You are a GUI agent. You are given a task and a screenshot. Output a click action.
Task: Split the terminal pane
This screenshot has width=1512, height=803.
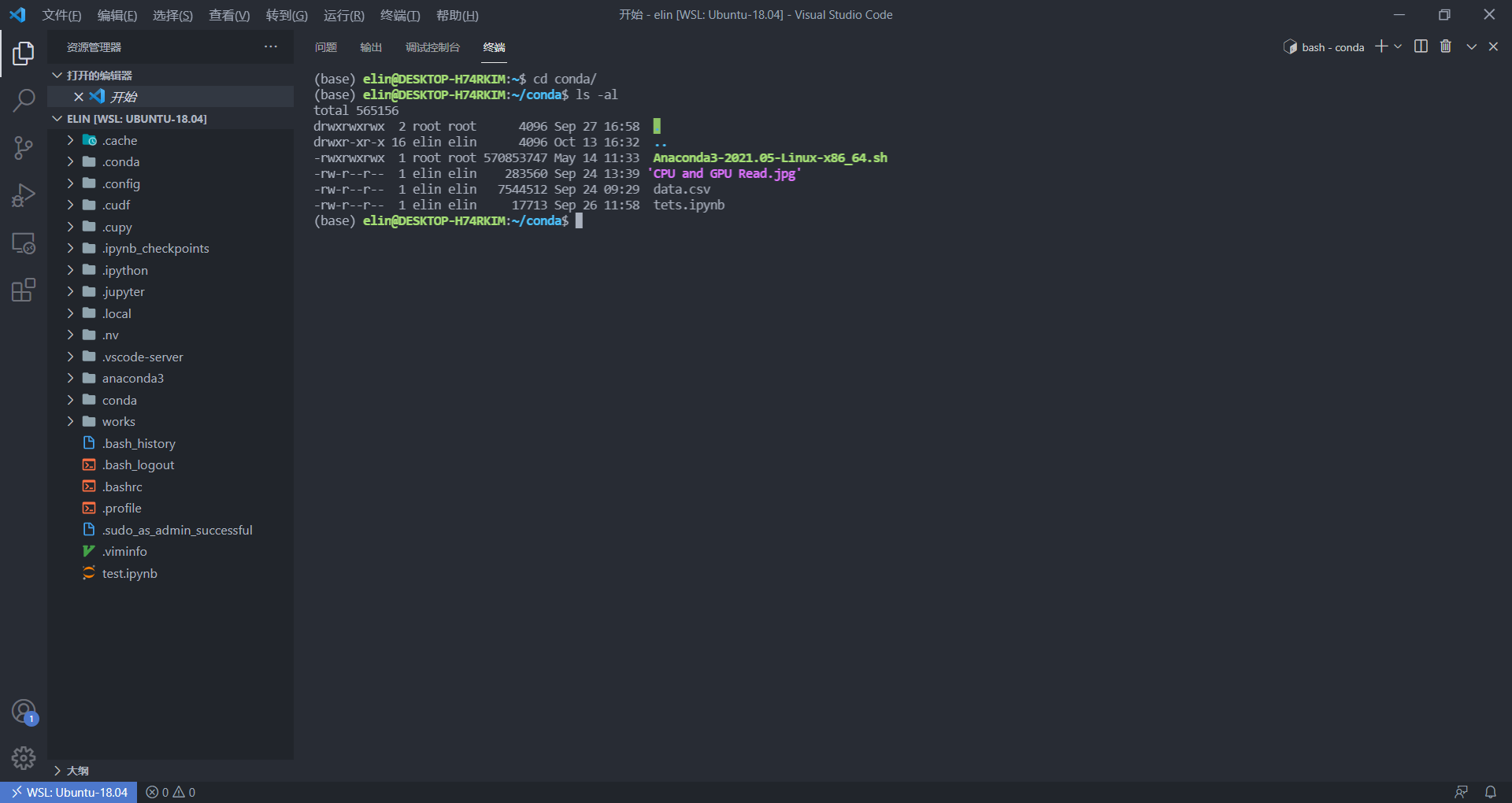coord(1421,46)
